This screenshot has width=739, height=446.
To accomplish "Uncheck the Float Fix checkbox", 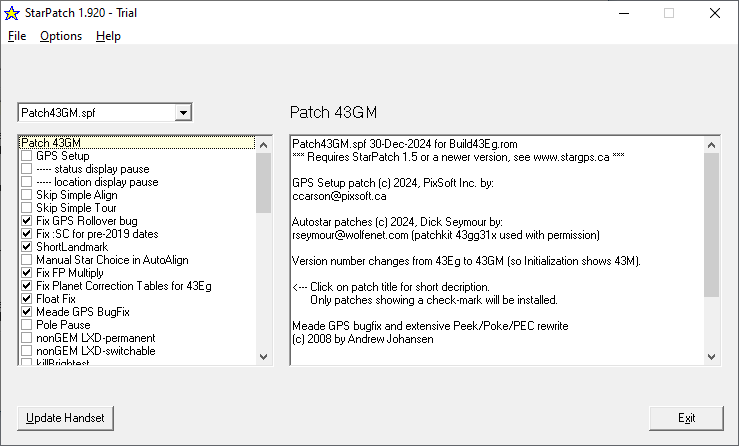I will click(26, 298).
